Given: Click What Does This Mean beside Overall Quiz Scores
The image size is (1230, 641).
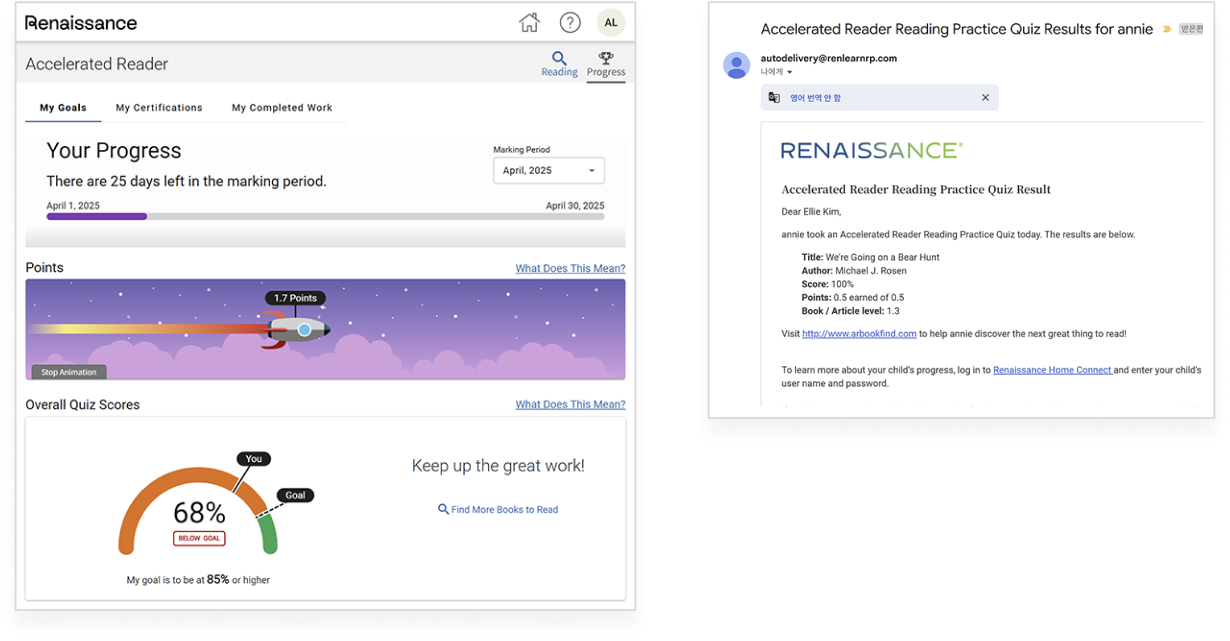Looking at the screenshot, I should pyautogui.click(x=570, y=405).
